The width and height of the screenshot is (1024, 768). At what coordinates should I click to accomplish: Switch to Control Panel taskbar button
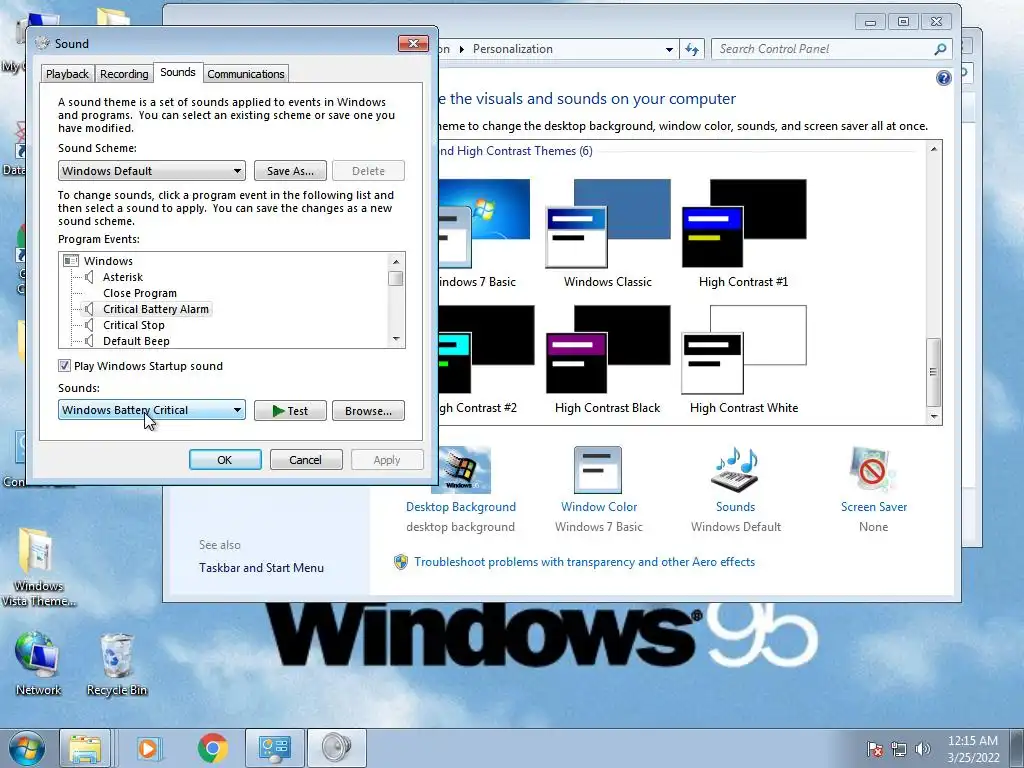tap(274, 748)
